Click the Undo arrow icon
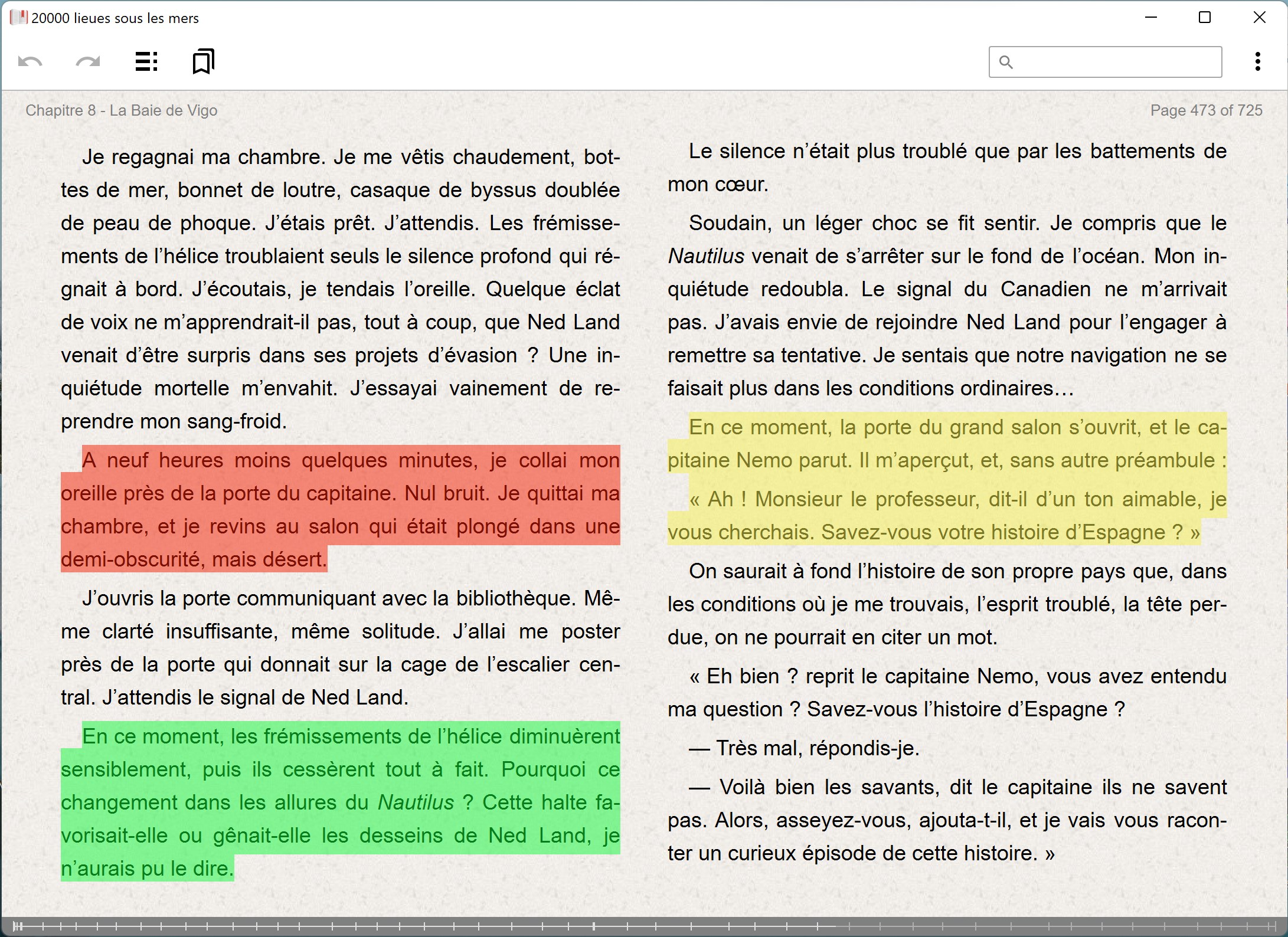The height and width of the screenshot is (937, 1288). pyautogui.click(x=30, y=61)
